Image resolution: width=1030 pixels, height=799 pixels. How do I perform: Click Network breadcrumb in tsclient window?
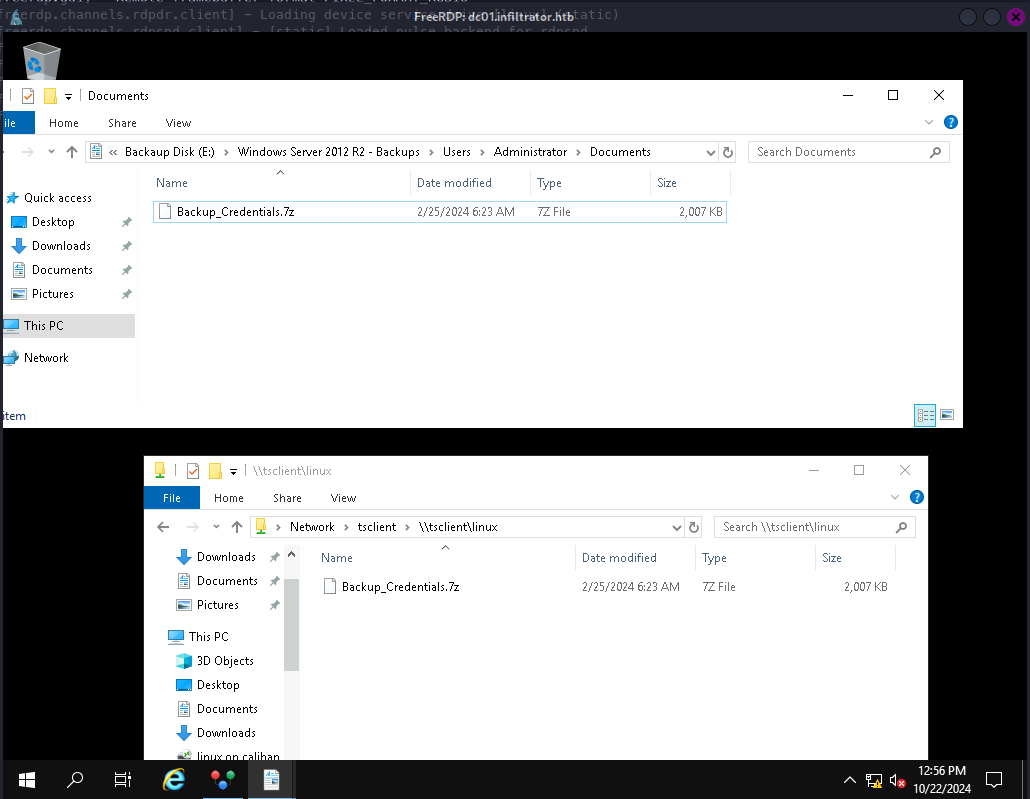tap(312, 527)
